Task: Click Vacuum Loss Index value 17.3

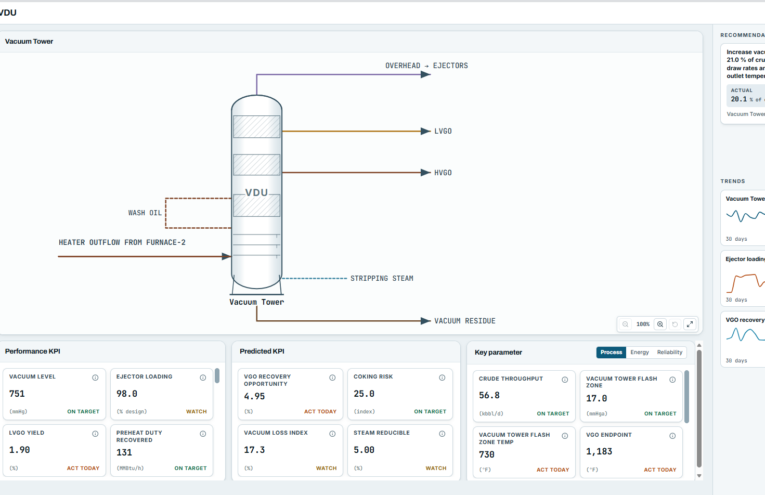Action: click(x=255, y=450)
